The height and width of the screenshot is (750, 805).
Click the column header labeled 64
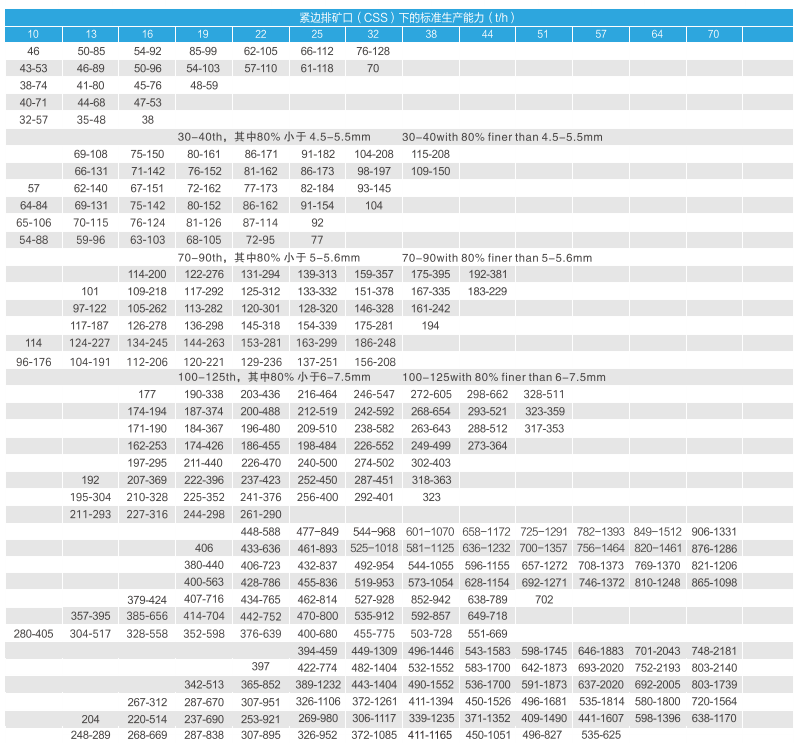point(656,34)
